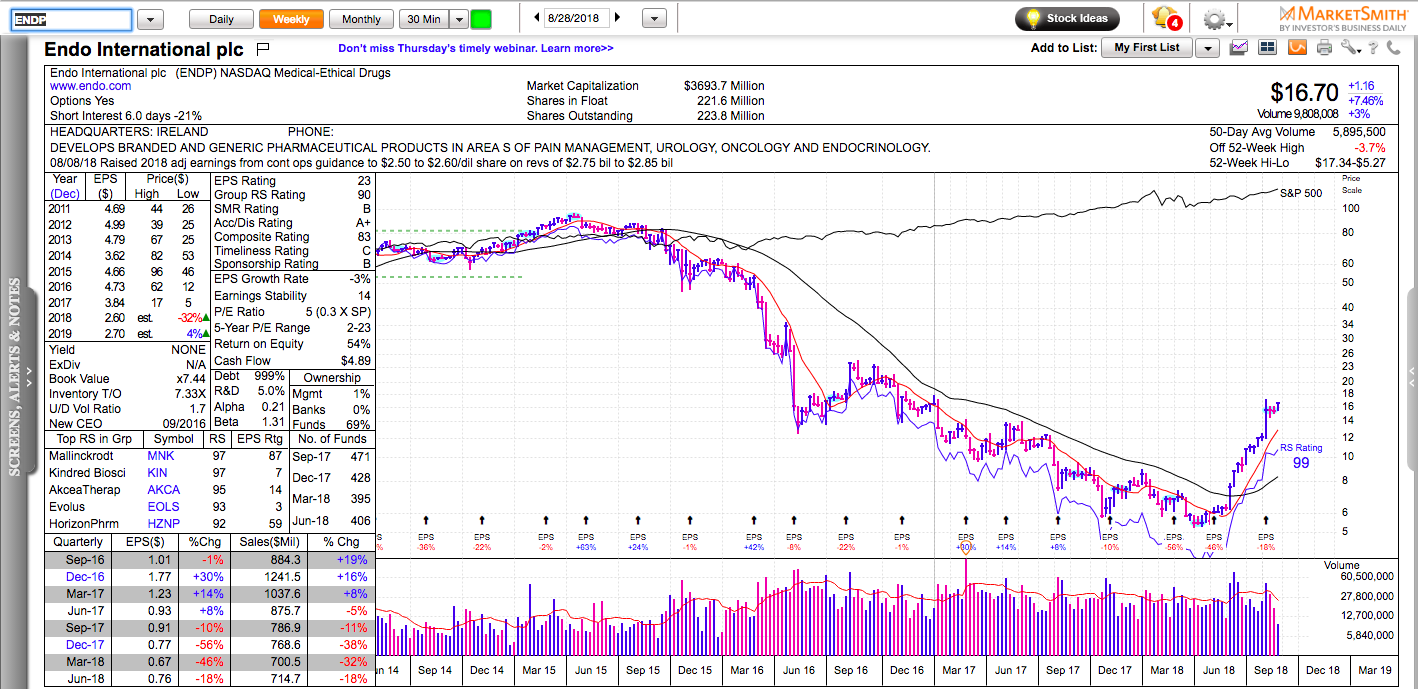Advance to the next date arrow
Screen dimensions: 1418x689
click(618, 18)
